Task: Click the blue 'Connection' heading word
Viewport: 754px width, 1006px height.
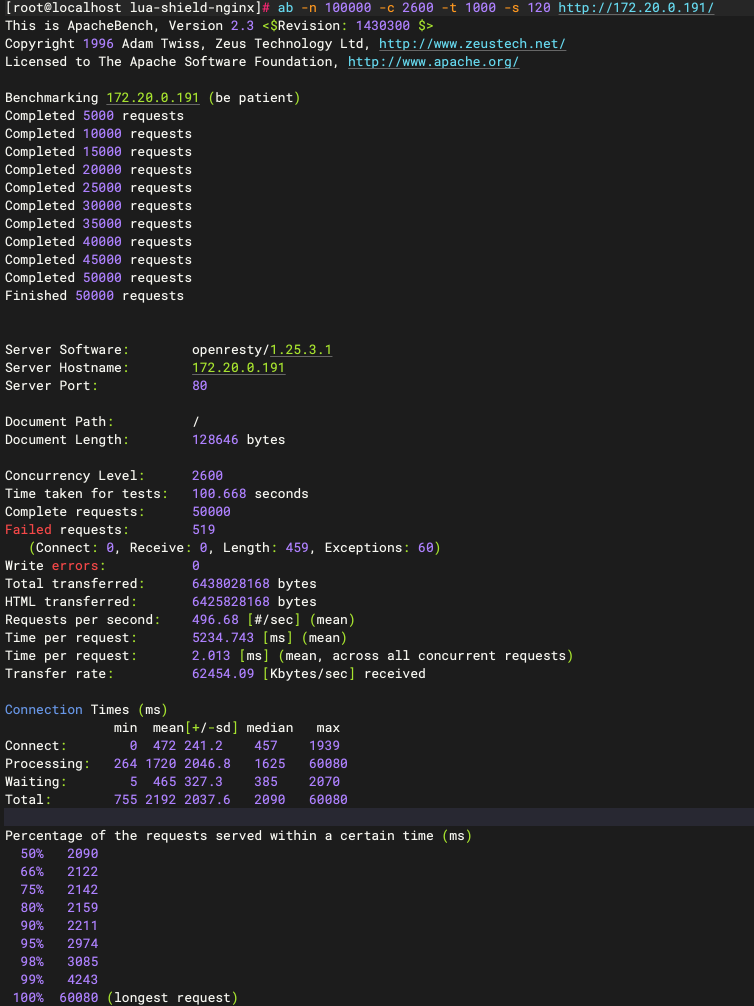Action: (x=43, y=710)
